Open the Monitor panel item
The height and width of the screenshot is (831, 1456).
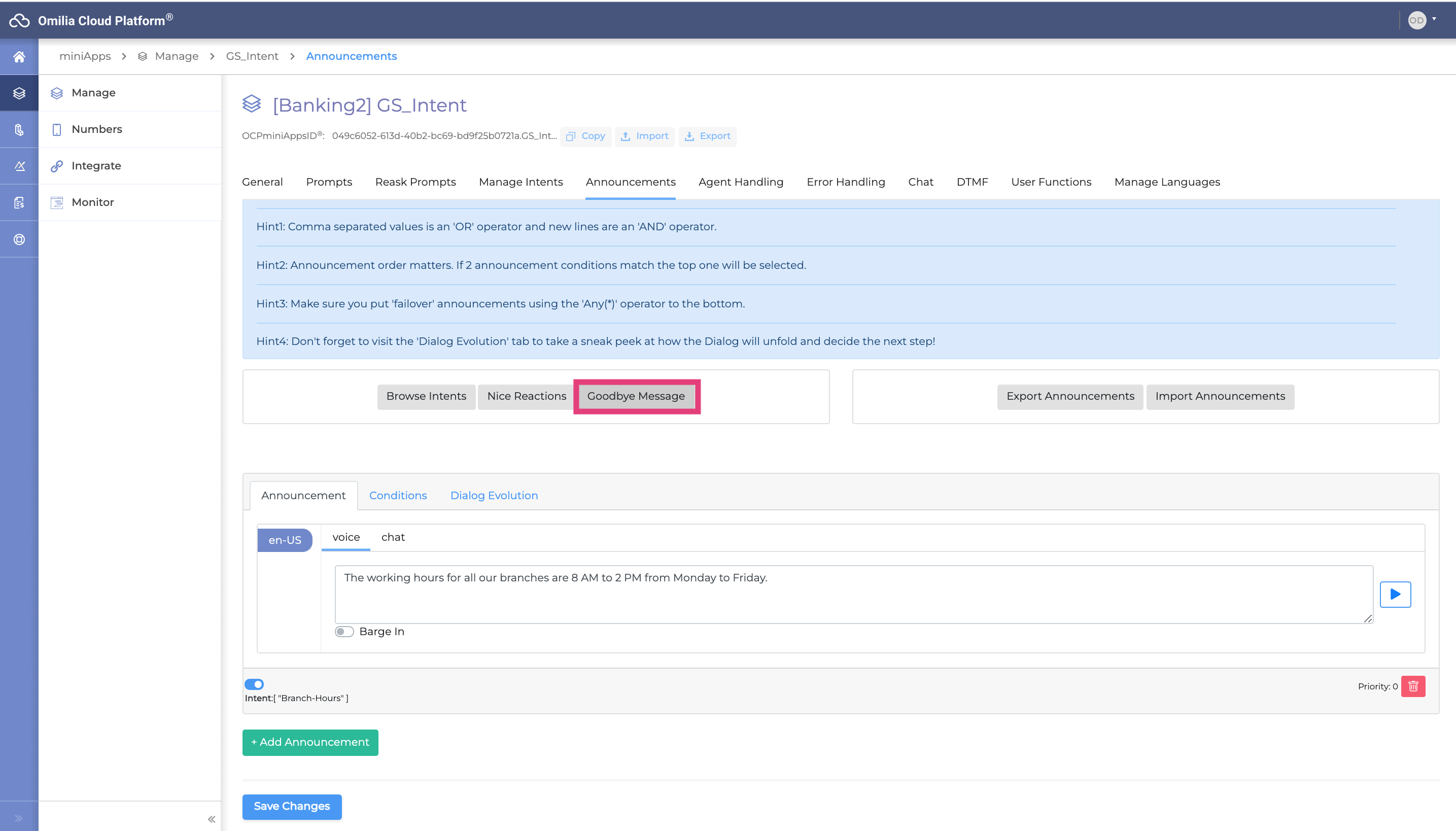[x=129, y=202]
